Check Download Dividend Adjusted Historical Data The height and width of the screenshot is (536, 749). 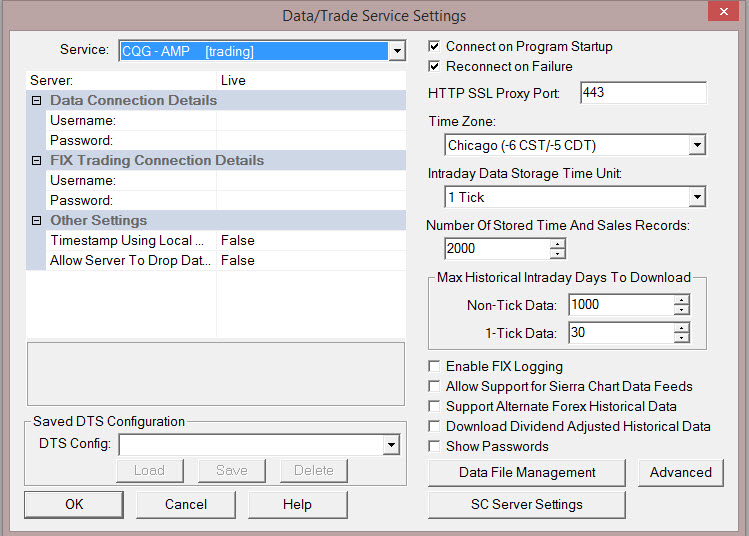click(x=434, y=427)
